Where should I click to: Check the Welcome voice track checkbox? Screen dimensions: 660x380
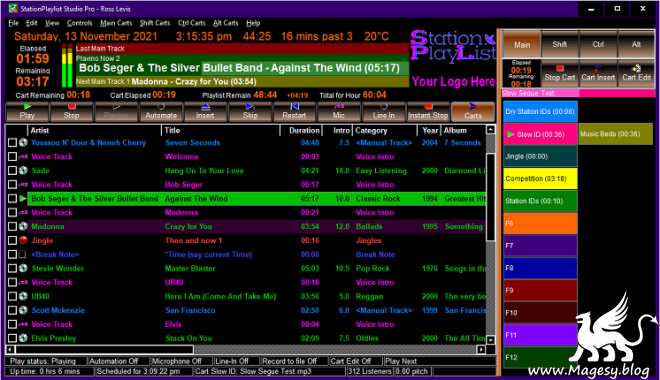pos(12,157)
